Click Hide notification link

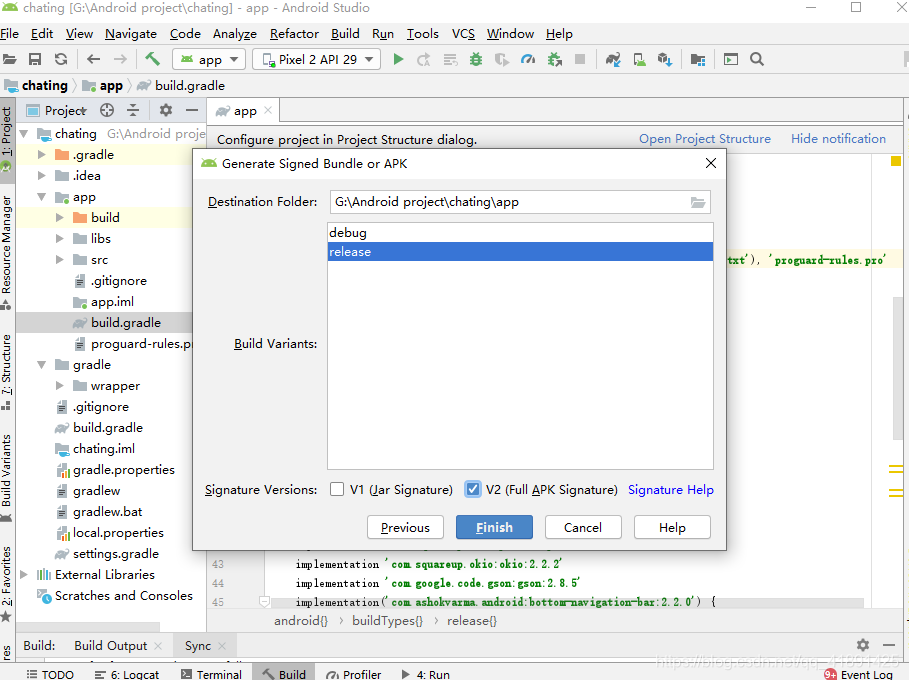[x=838, y=139]
